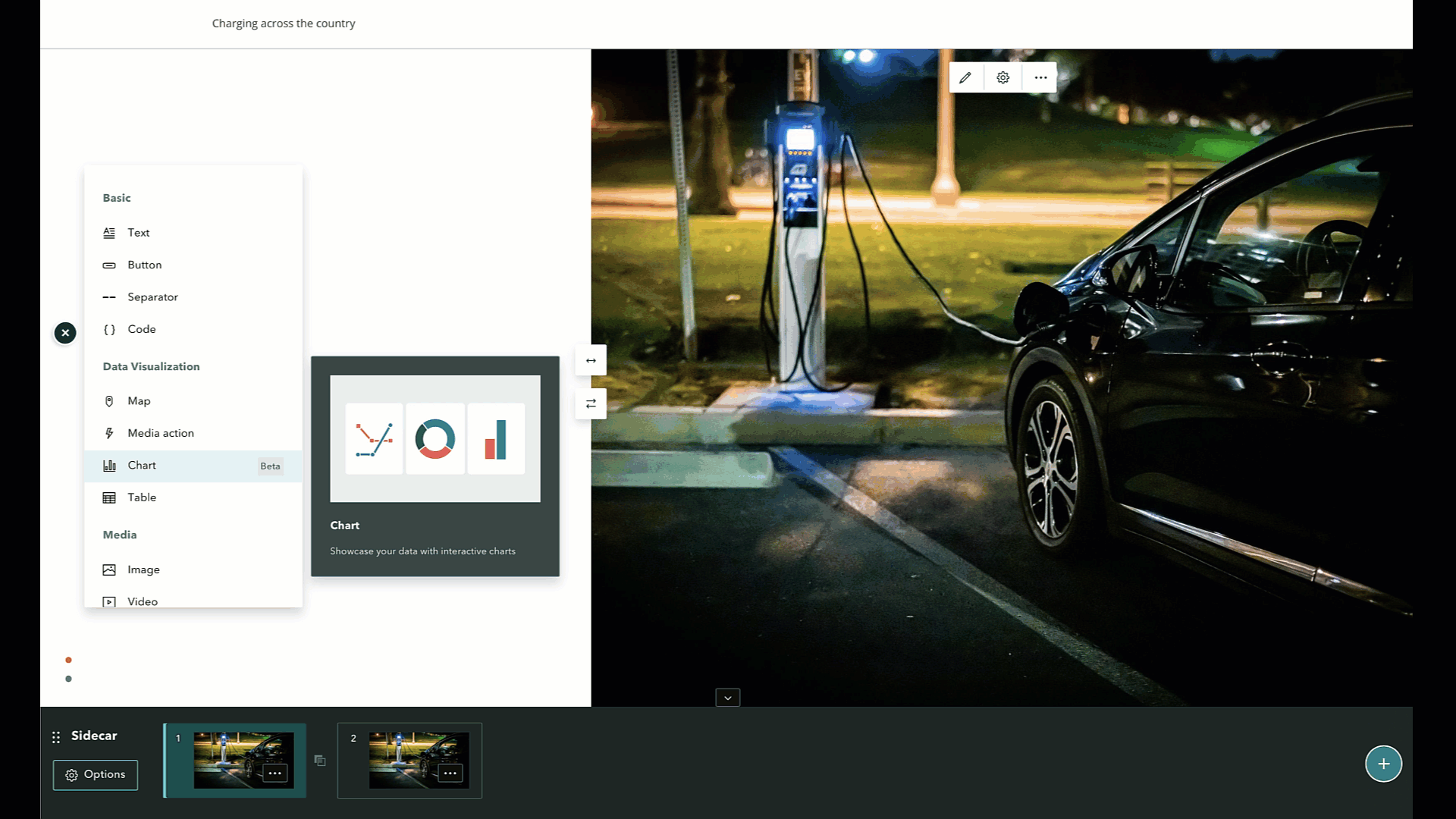Viewport: 1456px width, 819px height.
Task: Click the swap panel position icon
Action: click(591, 403)
